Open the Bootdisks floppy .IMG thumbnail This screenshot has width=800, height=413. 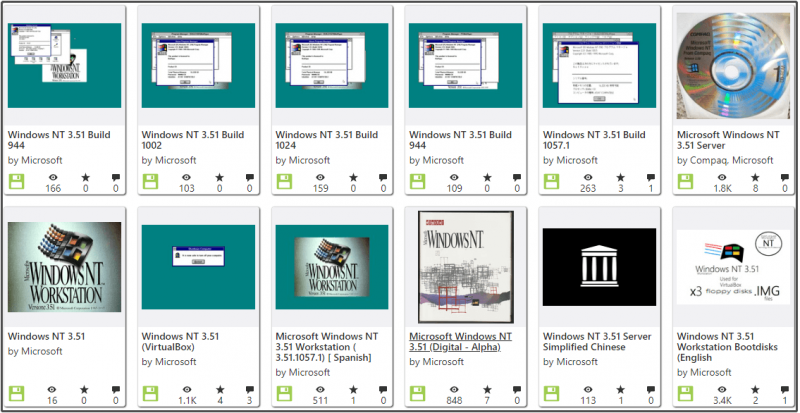pyautogui.click(x=733, y=267)
